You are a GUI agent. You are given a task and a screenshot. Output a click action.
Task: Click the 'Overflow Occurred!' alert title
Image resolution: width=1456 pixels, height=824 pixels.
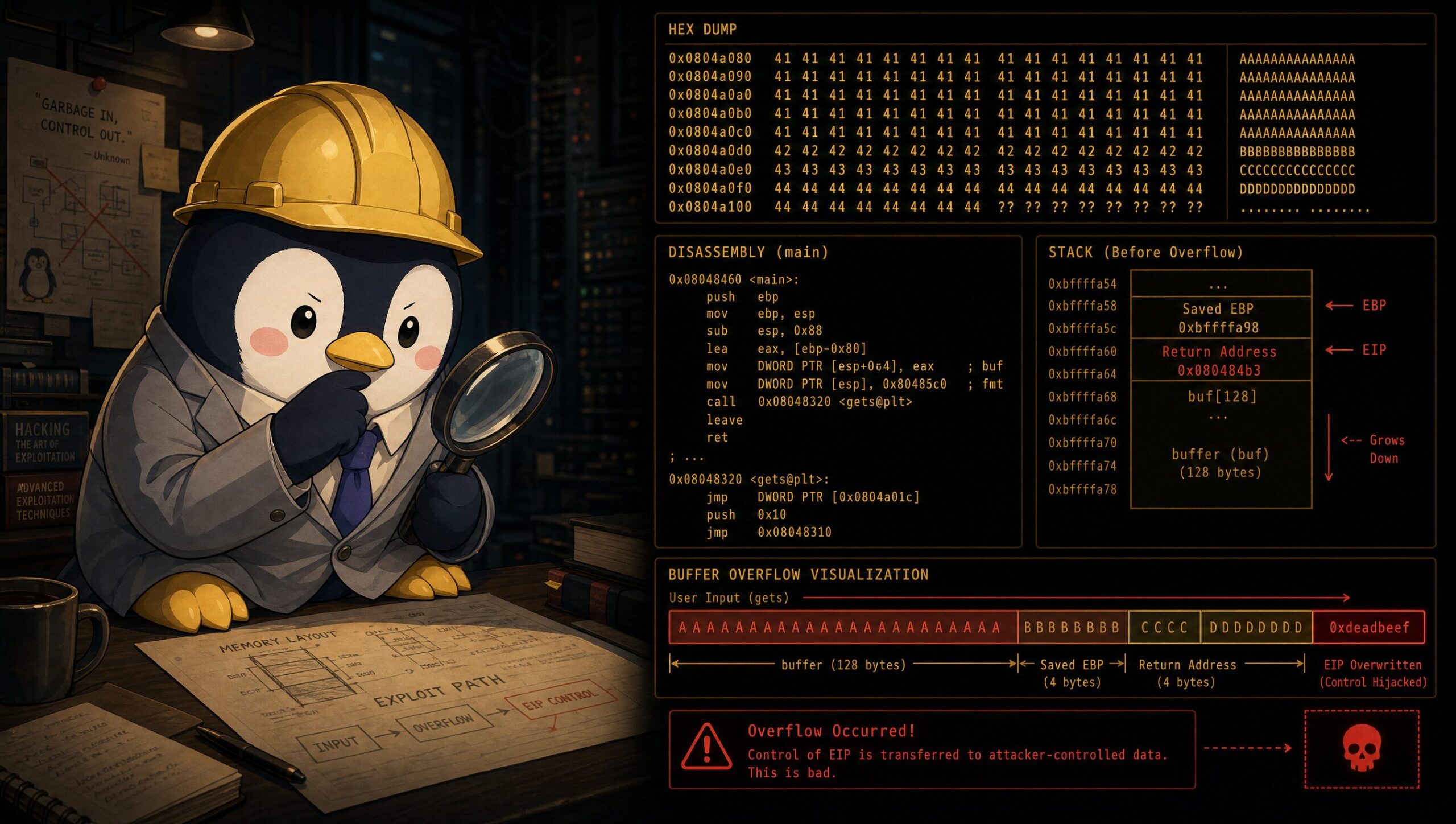point(832,731)
